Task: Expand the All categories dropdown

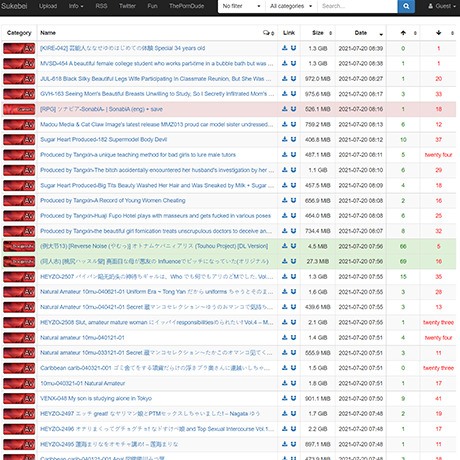Action: pyautogui.click(x=291, y=6)
